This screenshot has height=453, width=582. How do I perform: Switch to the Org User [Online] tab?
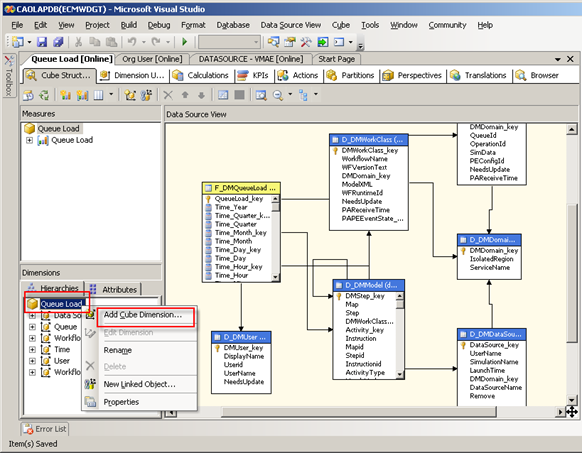152,59
